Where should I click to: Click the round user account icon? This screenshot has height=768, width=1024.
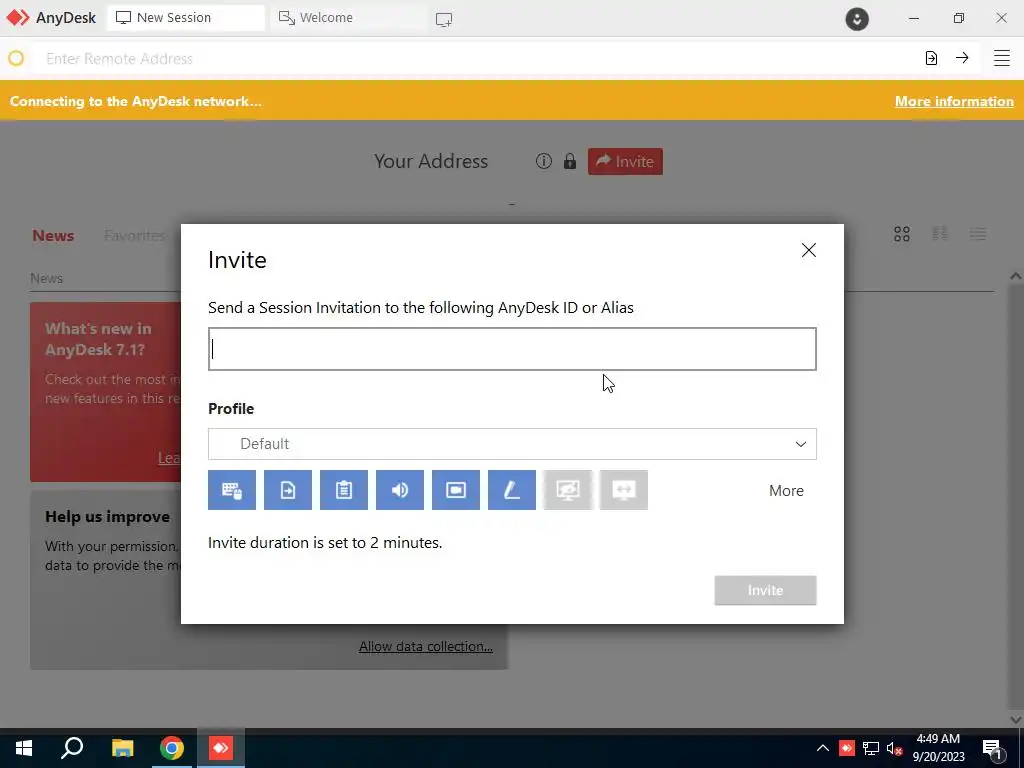(x=857, y=18)
